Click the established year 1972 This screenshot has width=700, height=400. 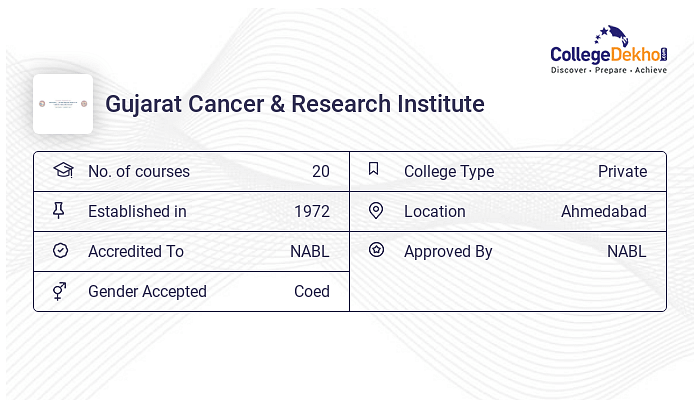point(312,212)
